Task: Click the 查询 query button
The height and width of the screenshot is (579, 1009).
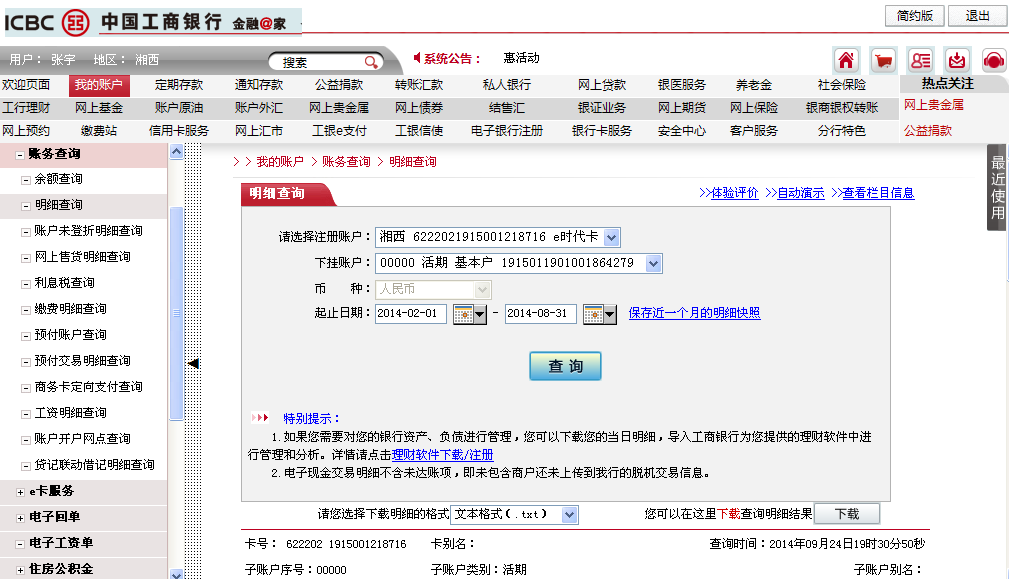Action: (565, 366)
